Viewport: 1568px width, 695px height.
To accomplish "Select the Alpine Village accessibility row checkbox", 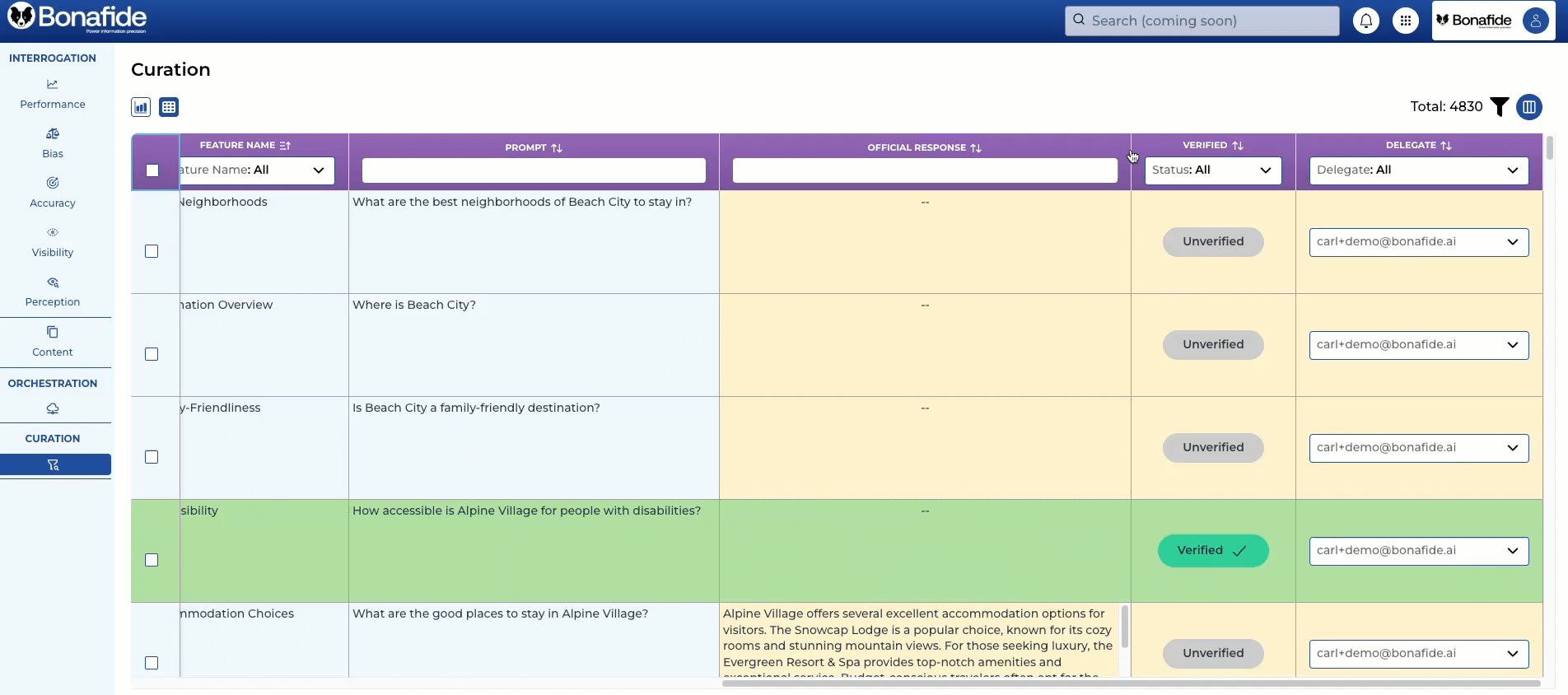I will (152, 560).
